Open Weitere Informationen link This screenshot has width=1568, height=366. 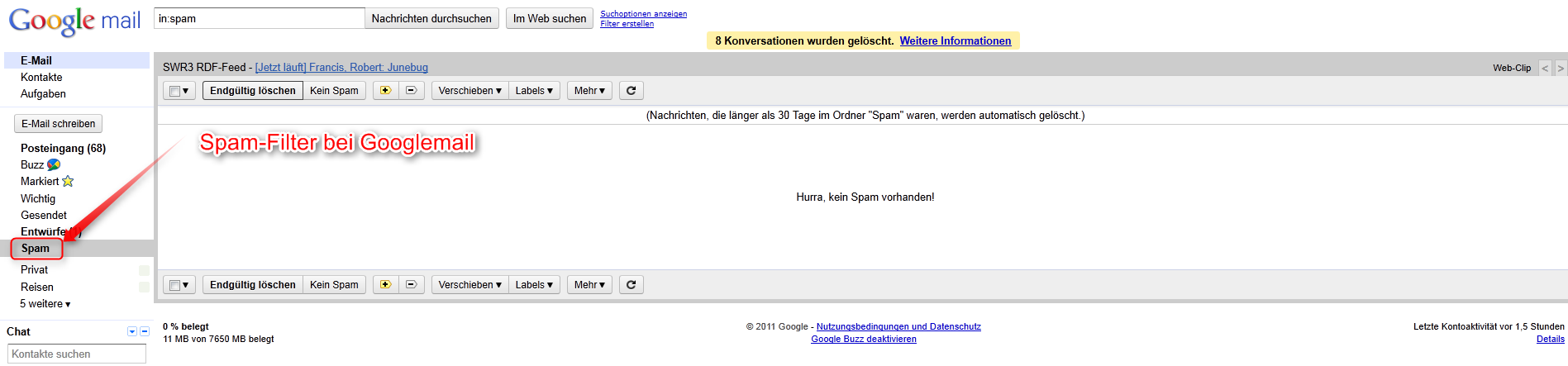956,40
